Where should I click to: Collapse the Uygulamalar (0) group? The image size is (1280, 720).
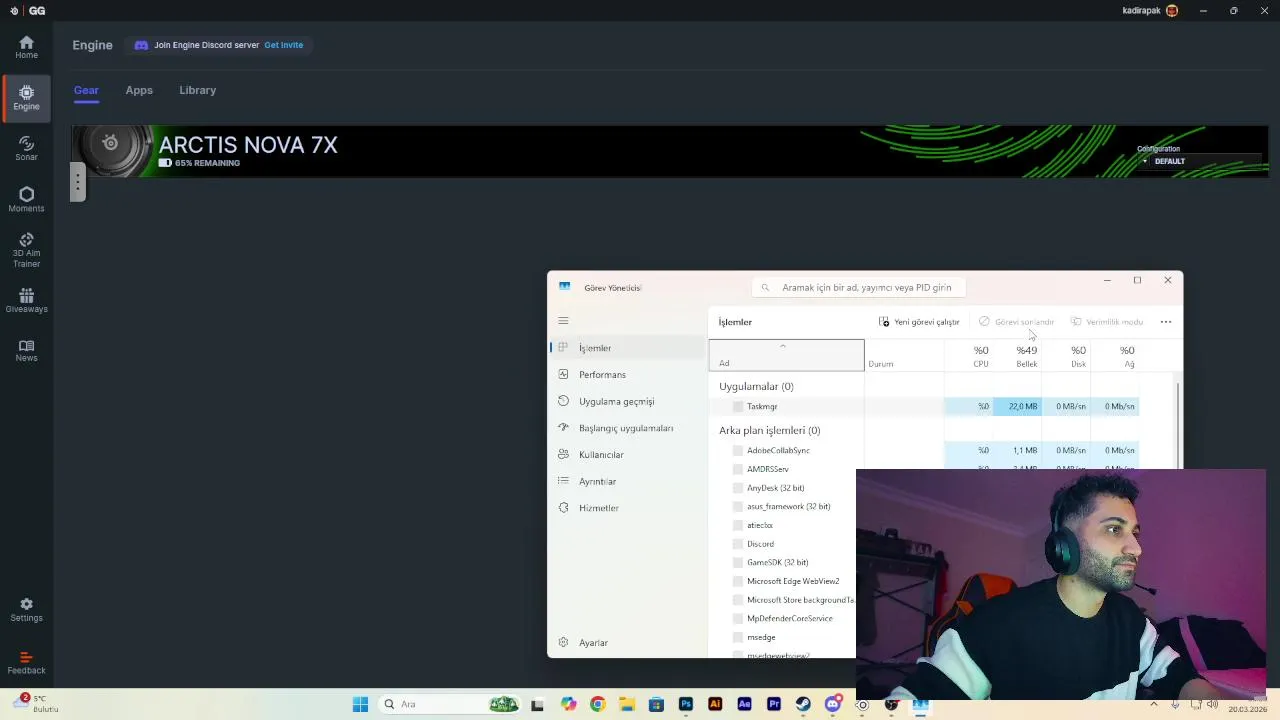(756, 386)
